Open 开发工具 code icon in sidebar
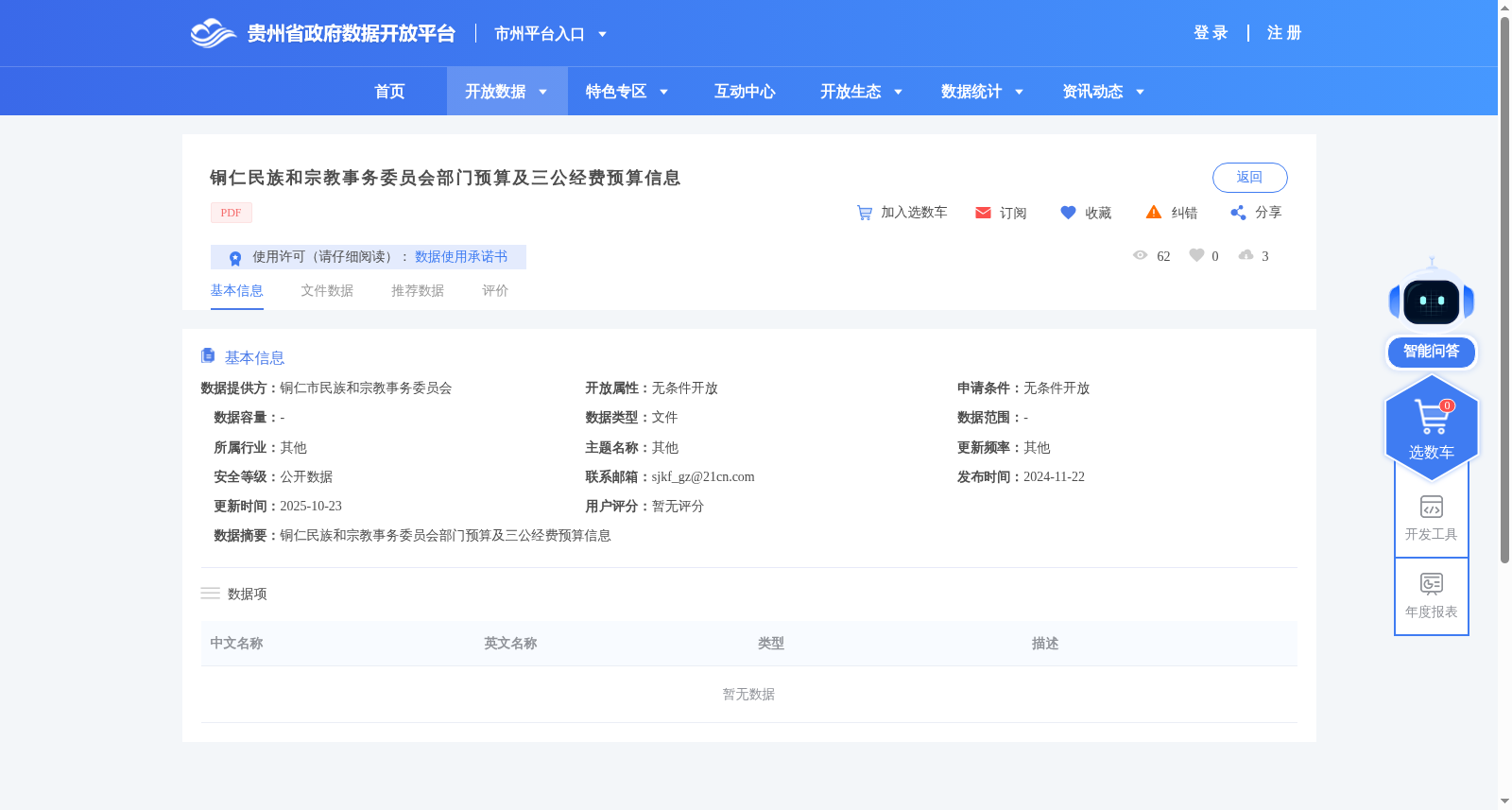This screenshot has height=810, width=1512. coord(1432,507)
